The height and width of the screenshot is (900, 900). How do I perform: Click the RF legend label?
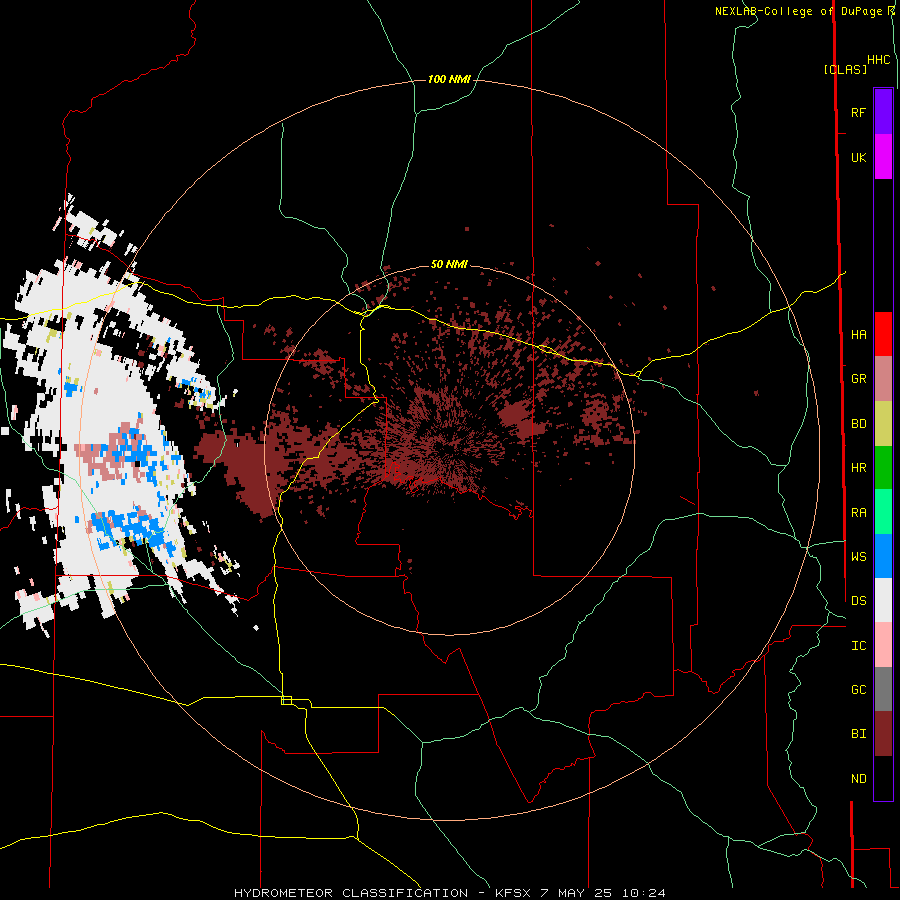[x=858, y=112]
